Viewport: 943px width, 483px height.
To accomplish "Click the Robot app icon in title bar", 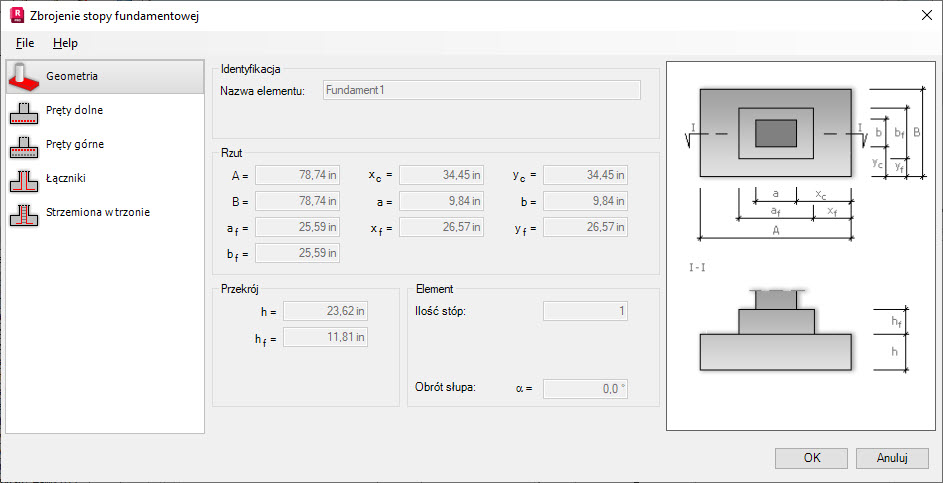I will click(15, 14).
